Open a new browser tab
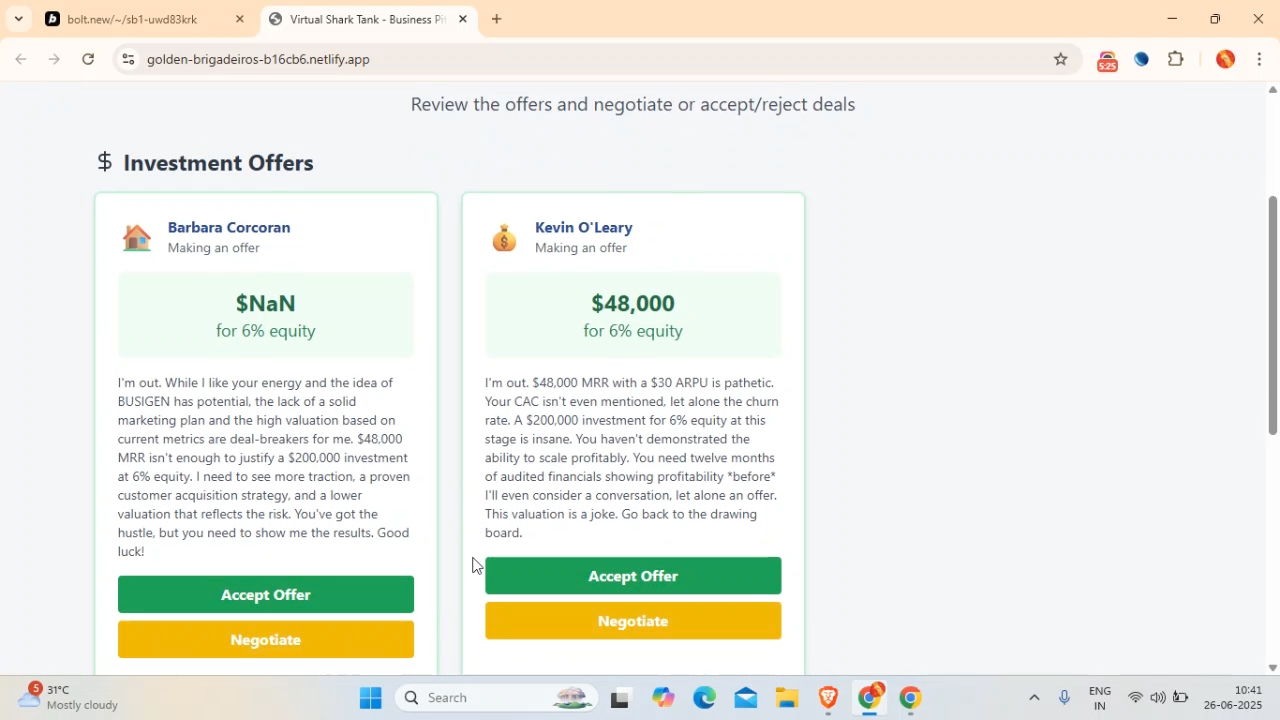 pos(497,19)
